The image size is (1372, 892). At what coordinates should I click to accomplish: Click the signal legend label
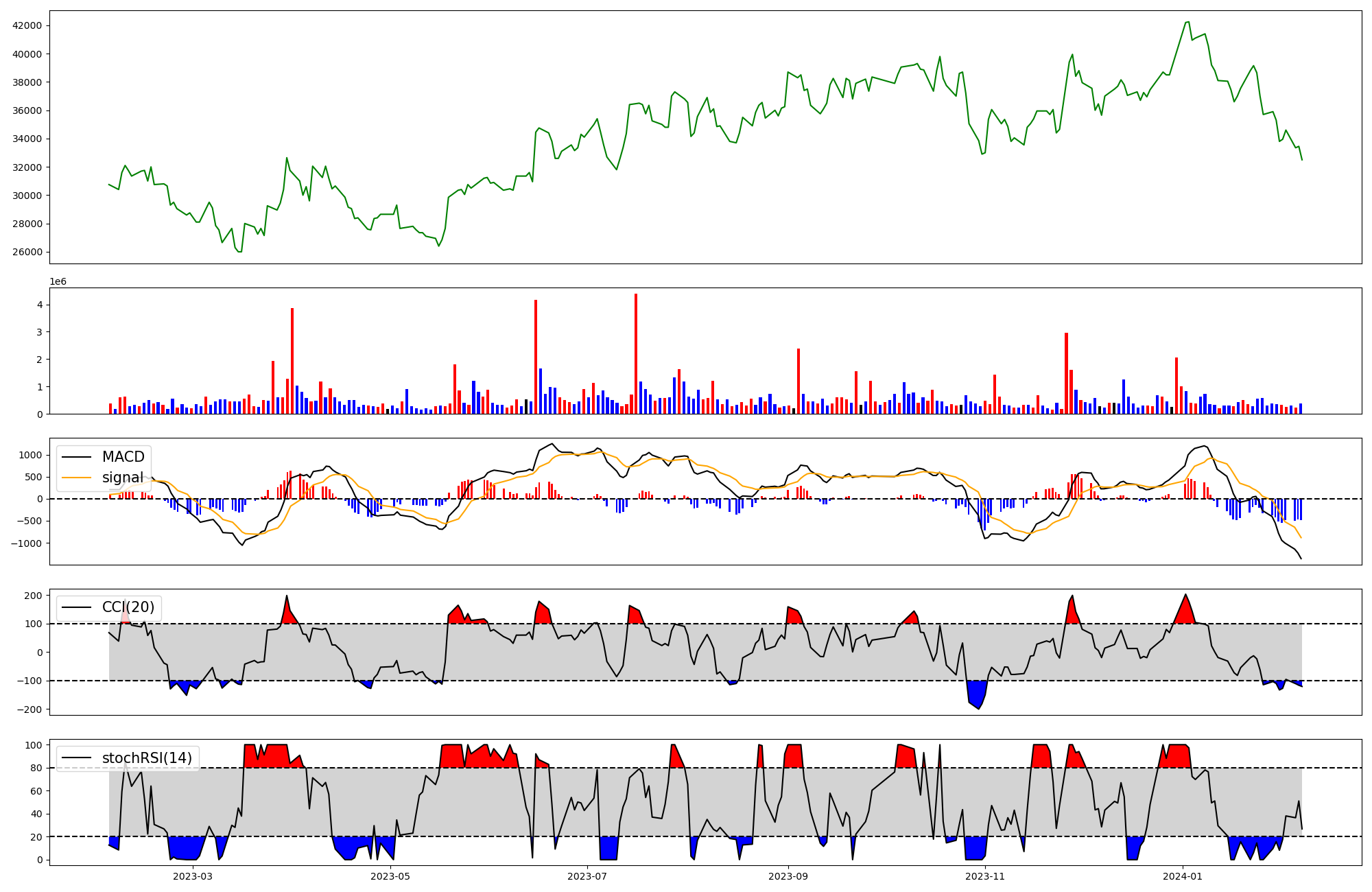click(x=123, y=478)
